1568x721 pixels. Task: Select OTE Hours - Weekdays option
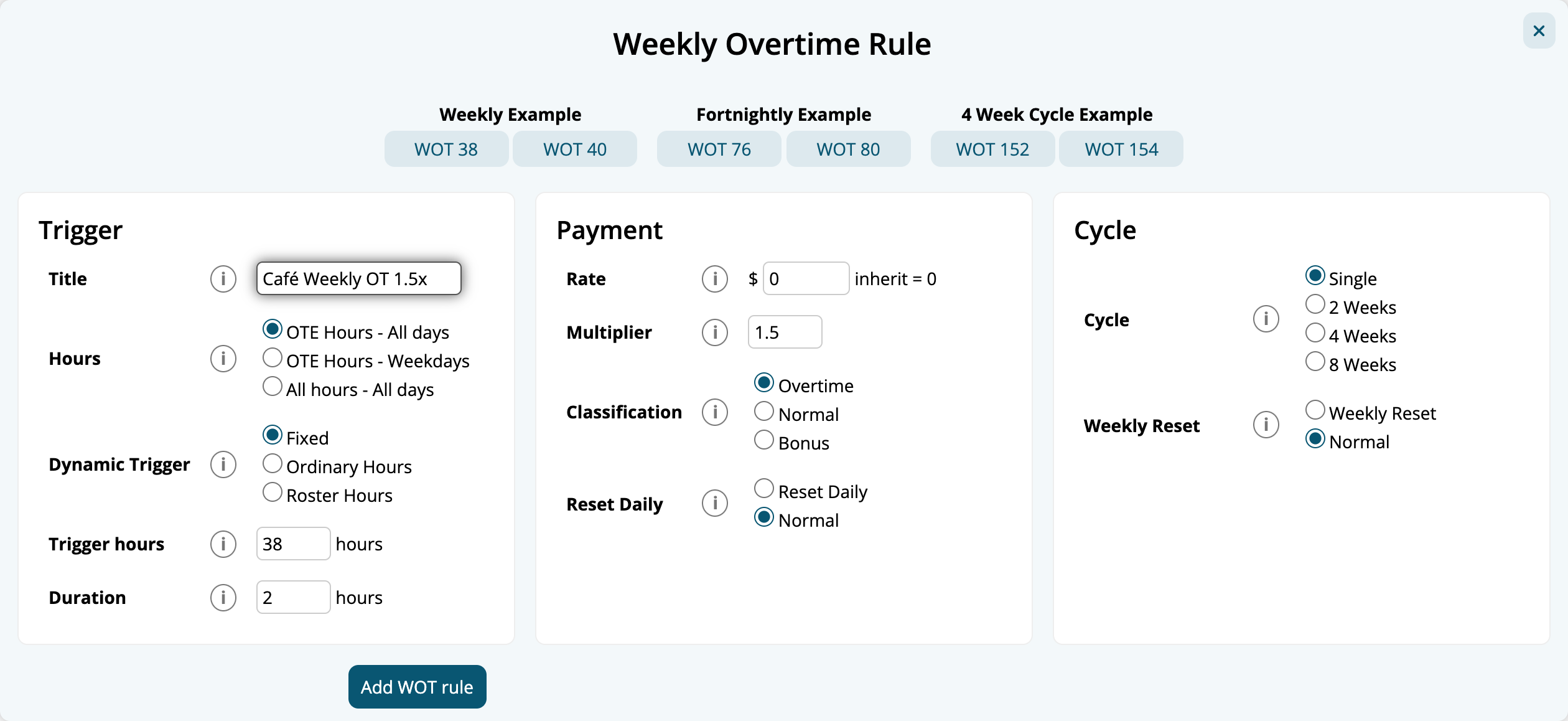[x=272, y=358]
